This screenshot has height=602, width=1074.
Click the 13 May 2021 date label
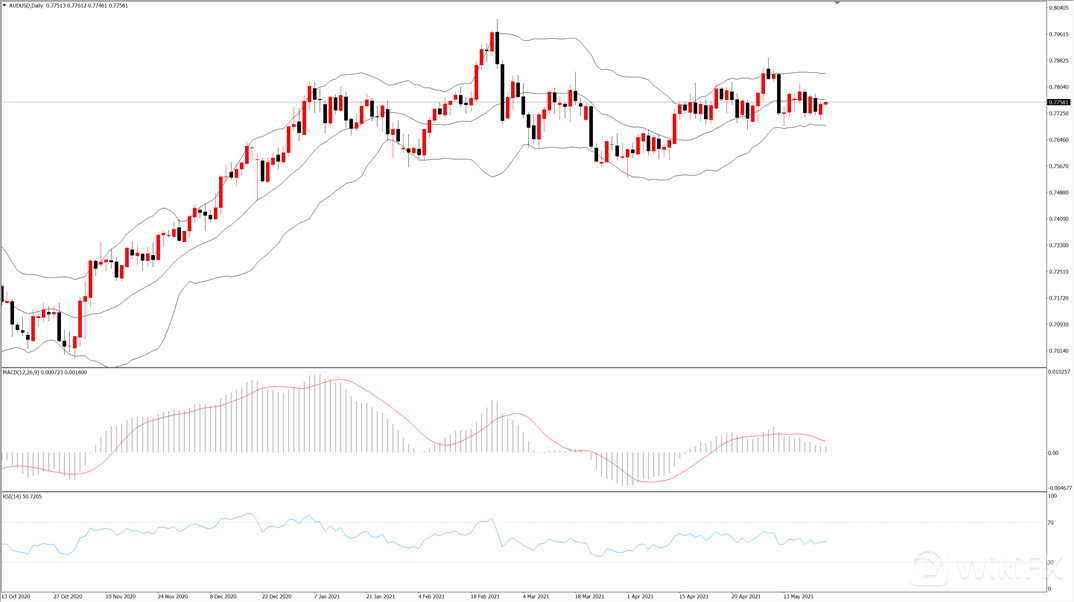tap(799, 595)
